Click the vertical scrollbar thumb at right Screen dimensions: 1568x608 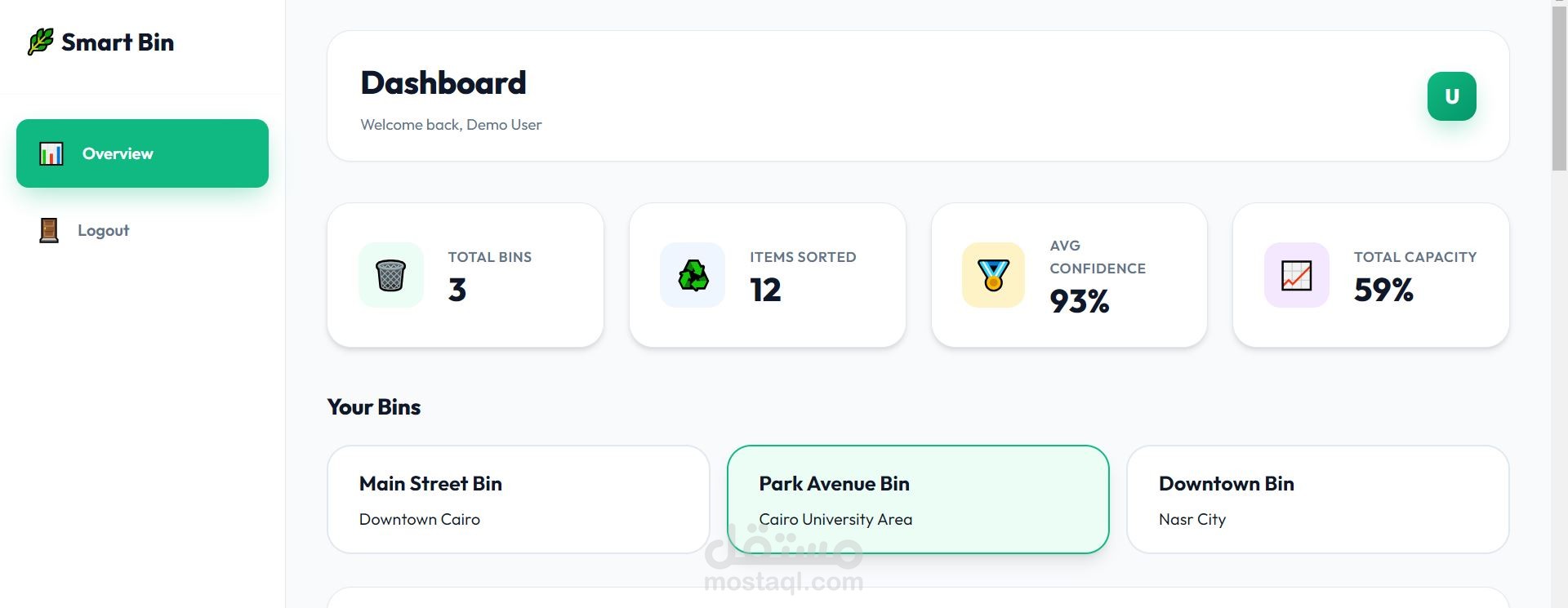(x=1559, y=88)
